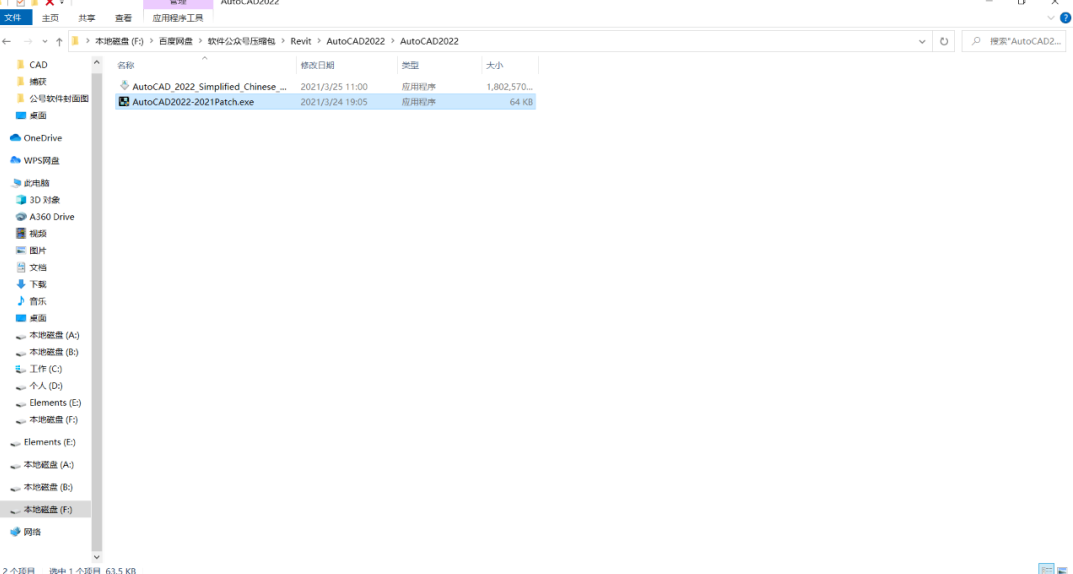Screen dimensions: 1073x574
Task: Open the 工作 (C:) drive
Action: tap(46, 369)
